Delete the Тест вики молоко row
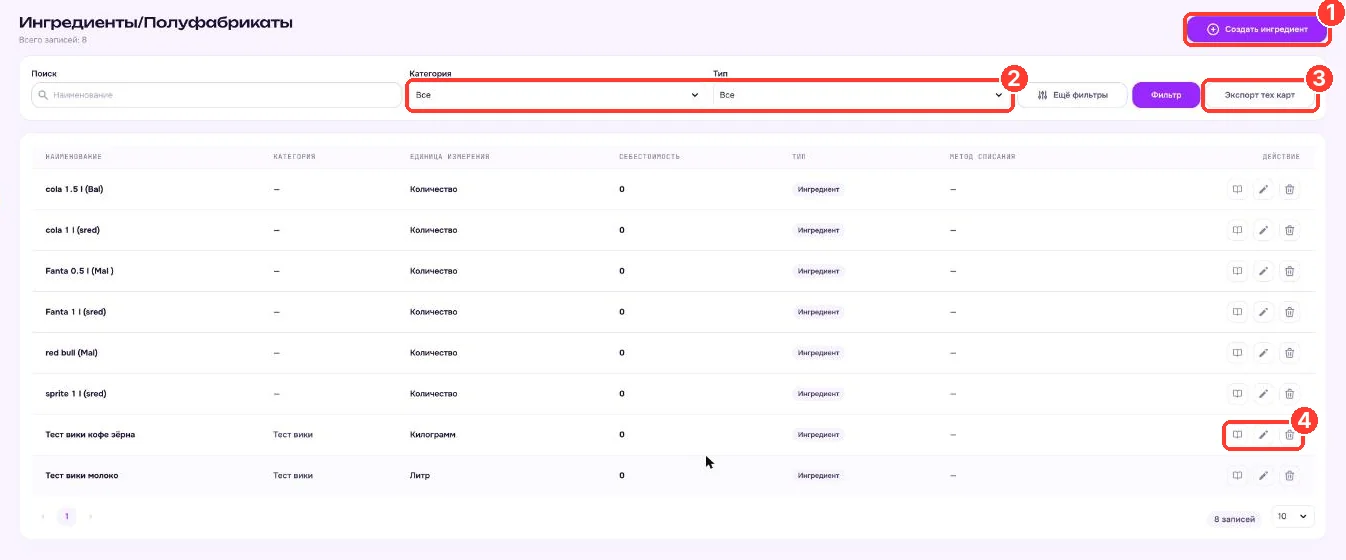This screenshot has height=560, width=1346. (x=1289, y=476)
